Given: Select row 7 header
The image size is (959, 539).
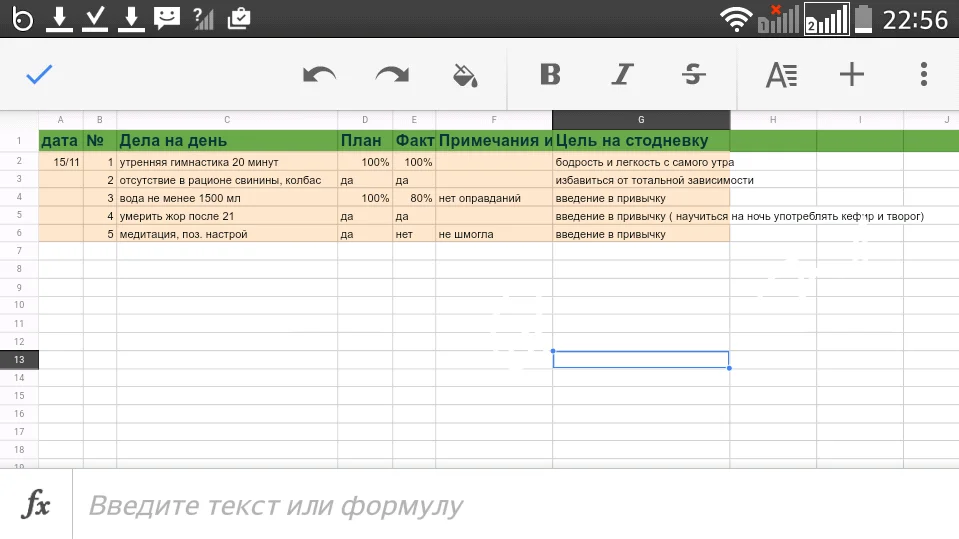Looking at the screenshot, I should coord(19,251).
